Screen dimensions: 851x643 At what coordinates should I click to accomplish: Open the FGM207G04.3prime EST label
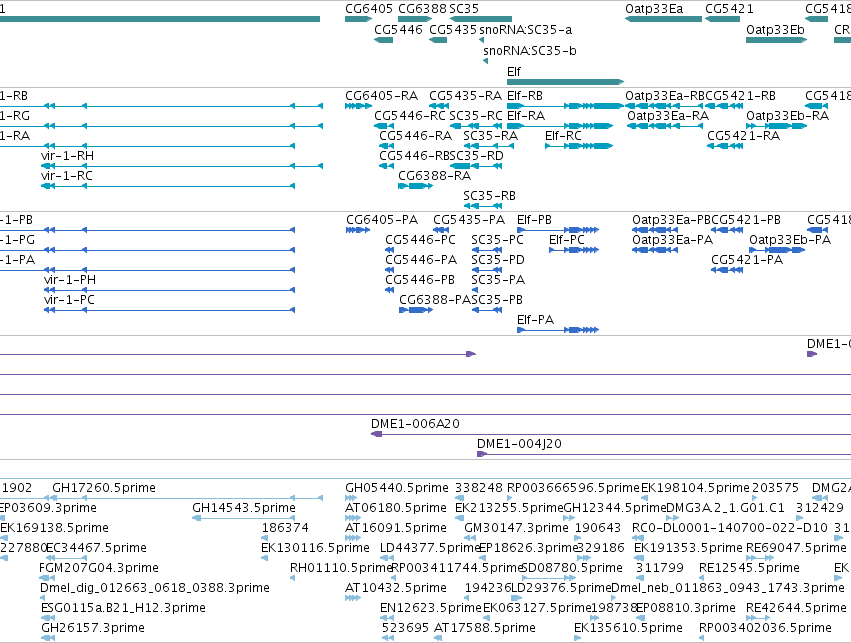[99, 568]
